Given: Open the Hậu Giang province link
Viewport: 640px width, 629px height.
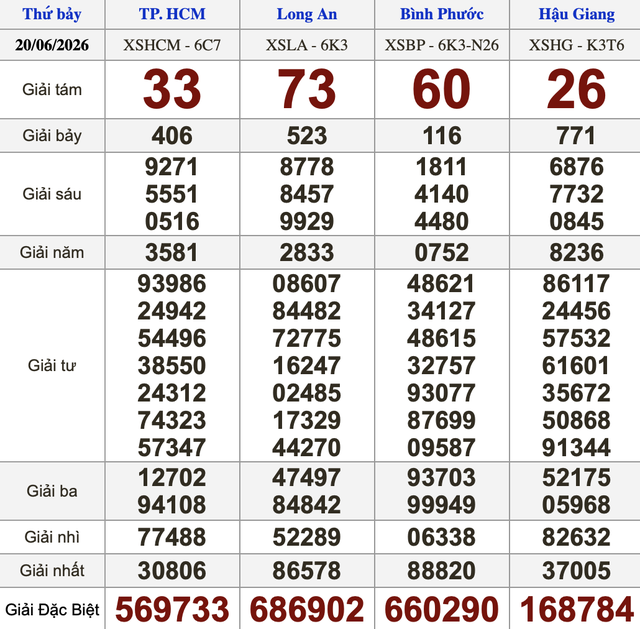Looking at the screenshot, I should point(576,14).
